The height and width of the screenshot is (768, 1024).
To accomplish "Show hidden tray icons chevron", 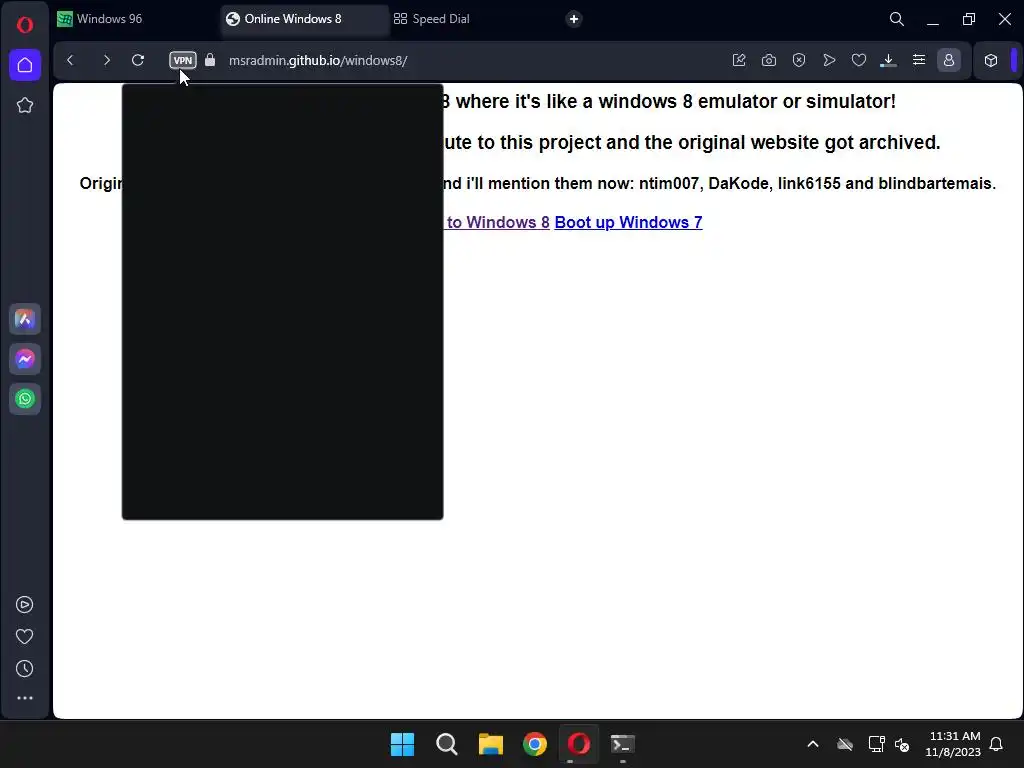I will (813, 744).
